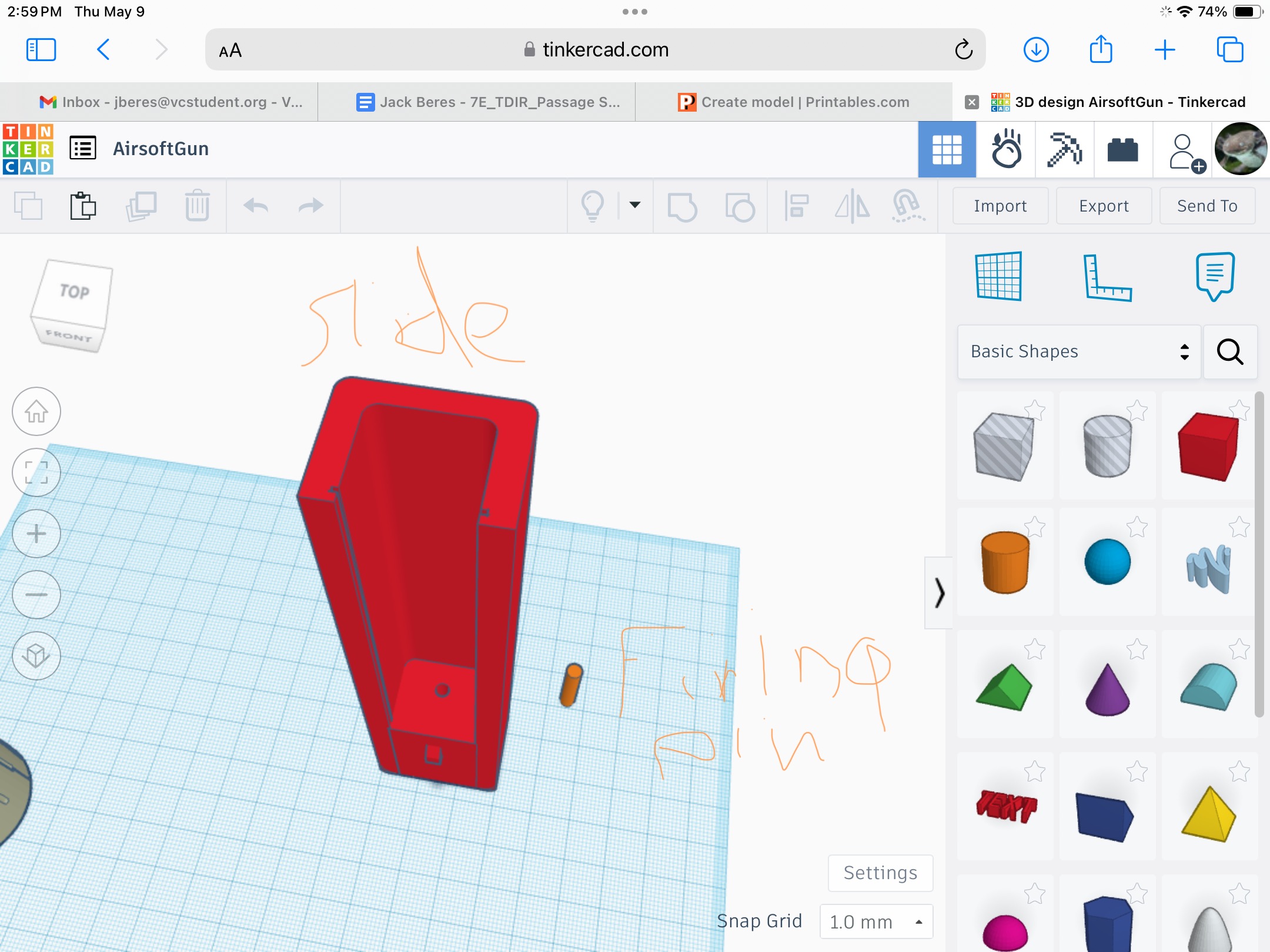Open the workplane Settings button

(880, 873)
